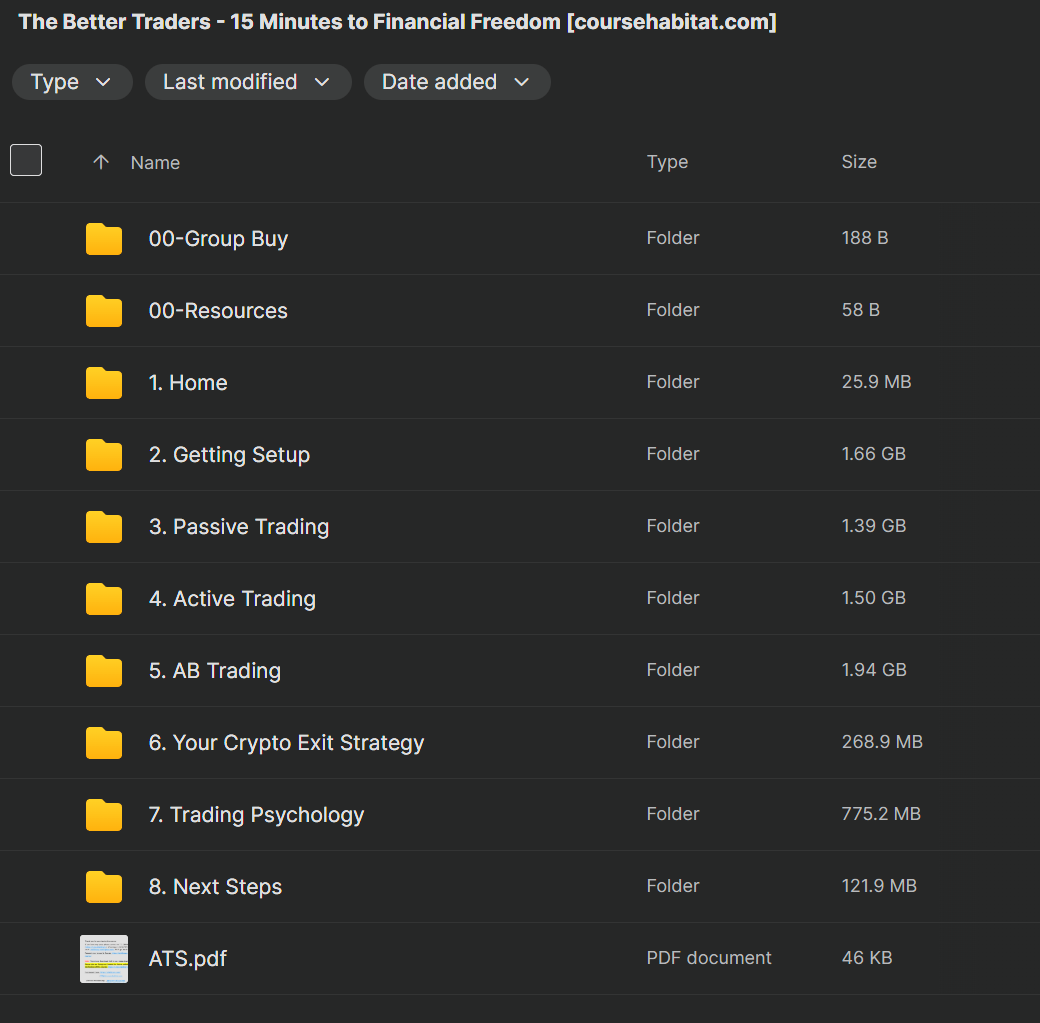The height and width of the screenshot is (1023, 1040).
Task: Select the 1. Home folder name
Action: pos(188,383)
